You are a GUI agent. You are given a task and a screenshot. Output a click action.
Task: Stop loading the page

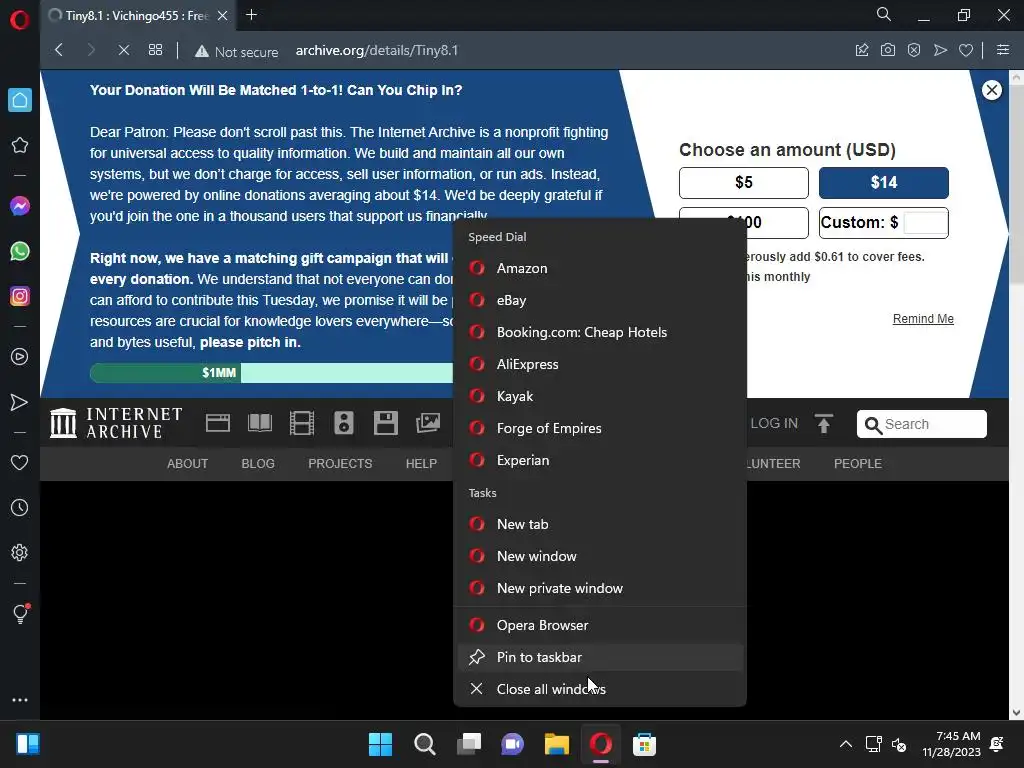pos(123,50)
